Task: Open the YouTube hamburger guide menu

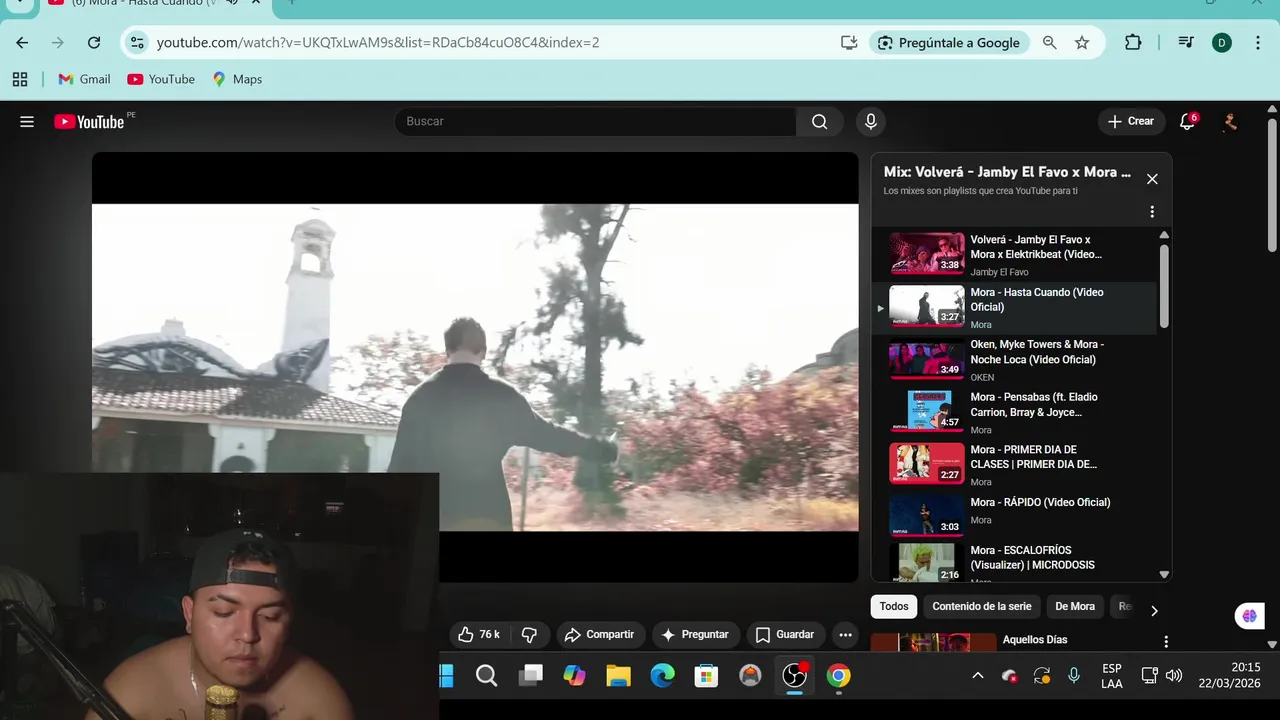Action: pyautogui.click(x=27, y=121)
